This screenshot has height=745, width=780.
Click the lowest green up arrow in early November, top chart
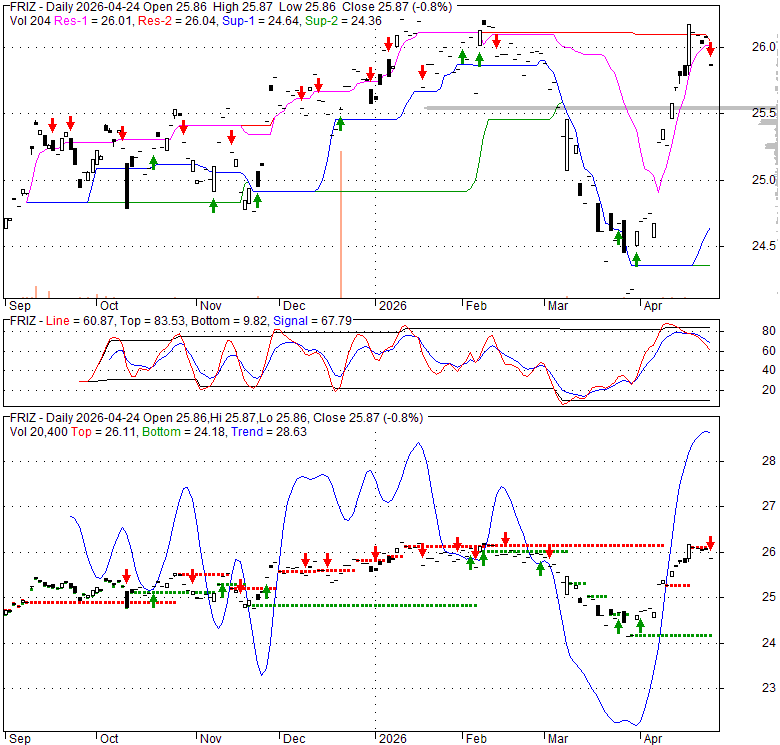(x=213, y=205)
